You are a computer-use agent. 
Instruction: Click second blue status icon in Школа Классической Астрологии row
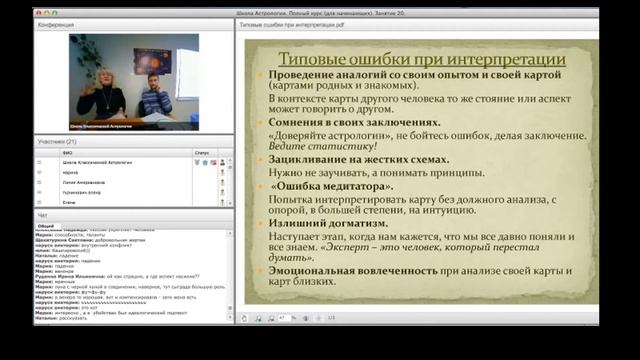[x=205, y=162]
